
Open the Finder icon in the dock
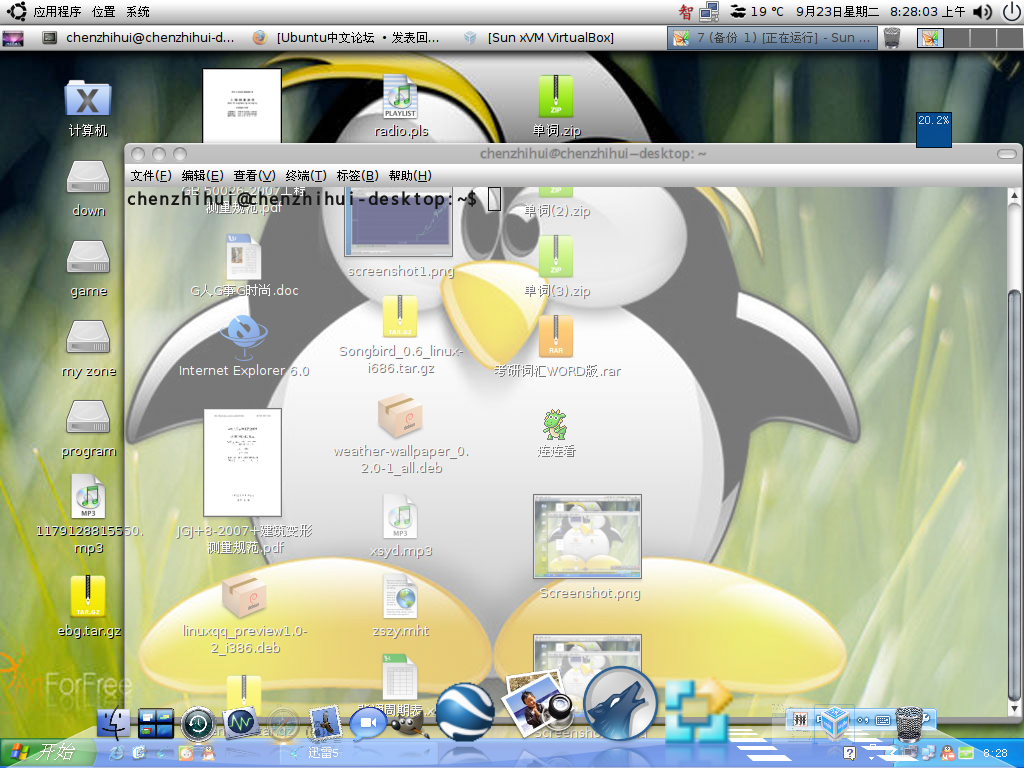coord(114,724)
